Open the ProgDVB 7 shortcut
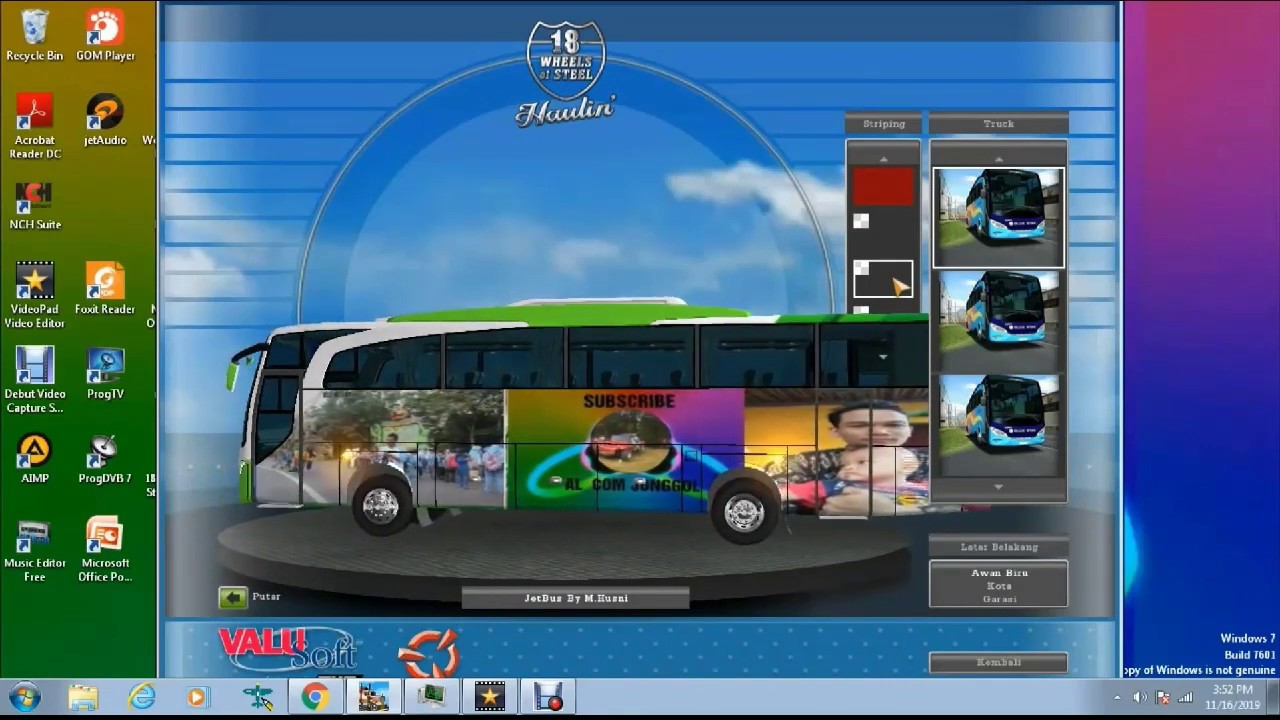This screenshot has height=720, width=1280. pos(105,459)
